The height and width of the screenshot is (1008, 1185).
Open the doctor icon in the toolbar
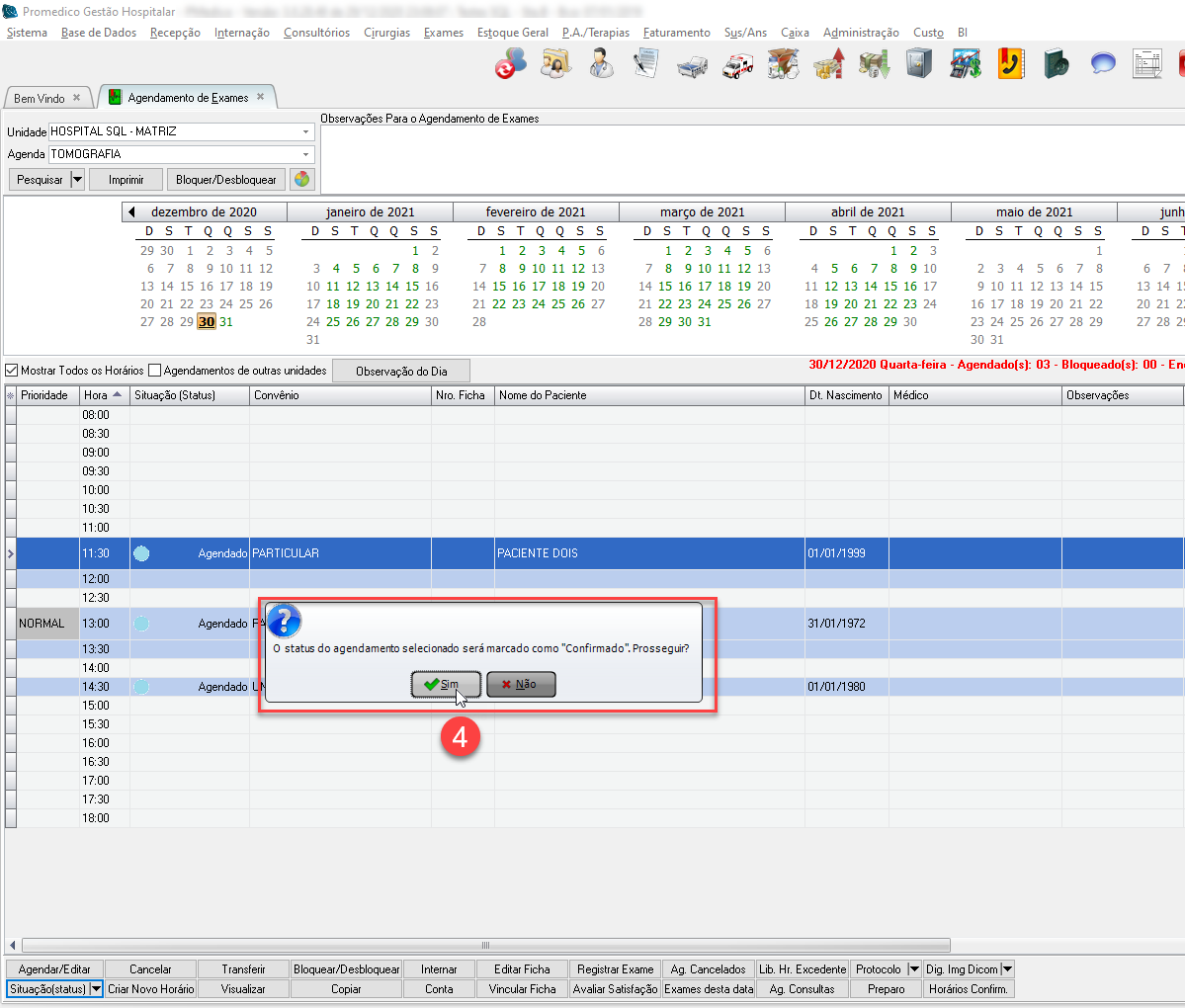coord(601,65)
